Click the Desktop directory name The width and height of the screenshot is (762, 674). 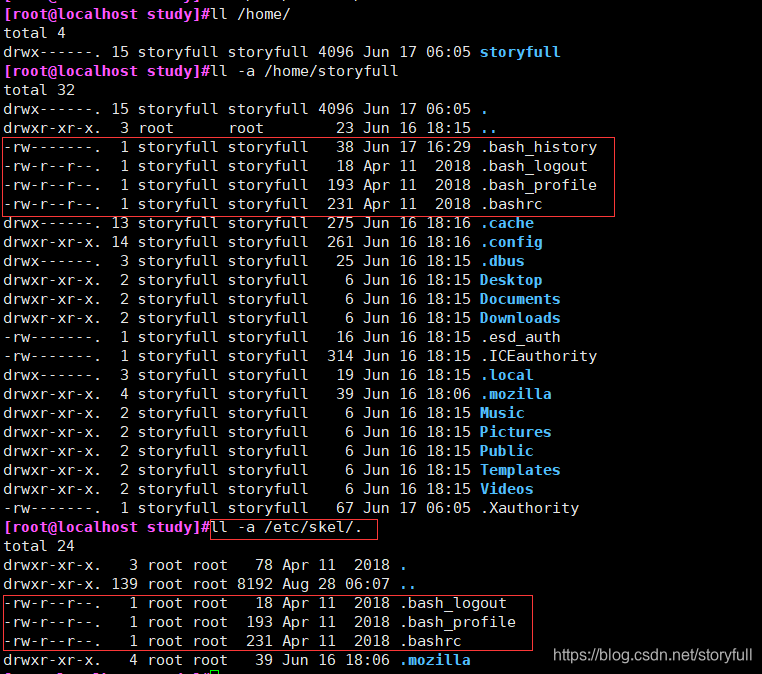511,280
